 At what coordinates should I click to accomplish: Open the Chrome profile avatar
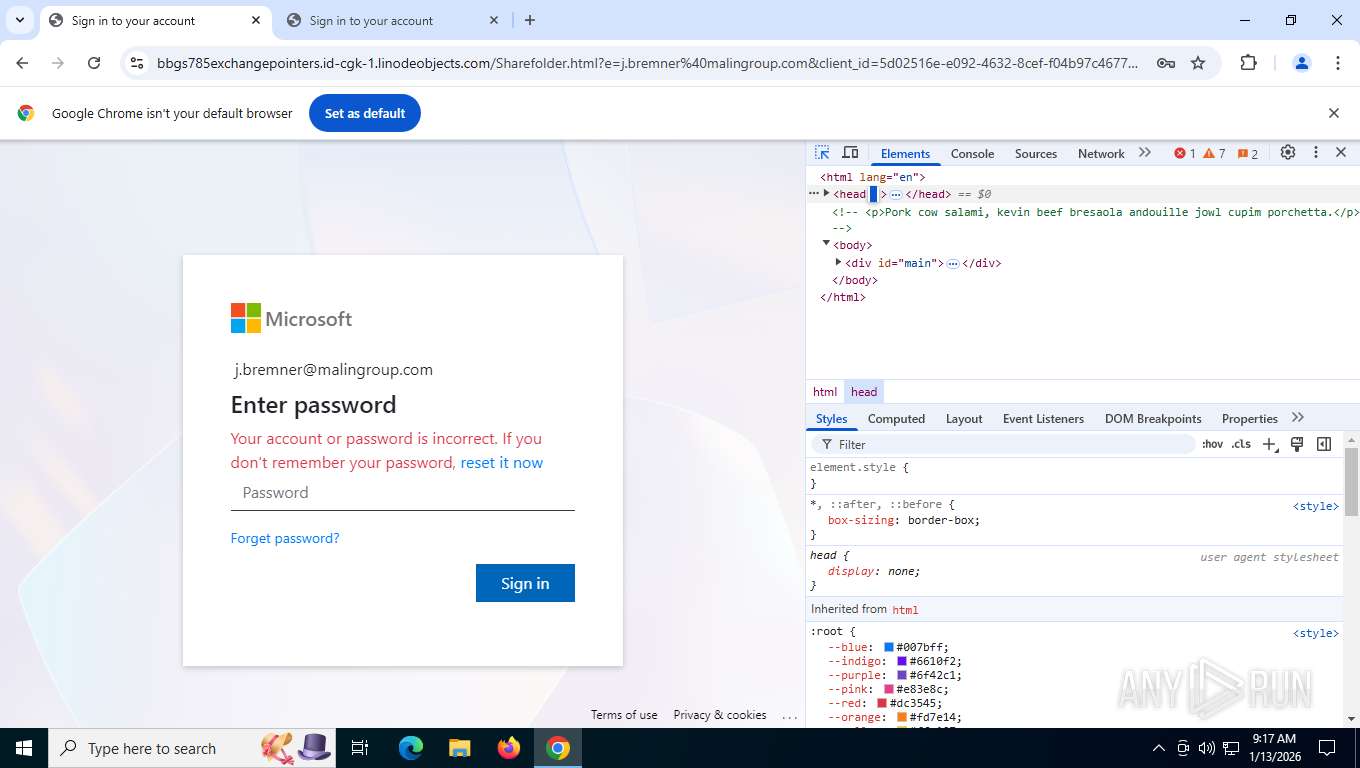[1301, 63]
